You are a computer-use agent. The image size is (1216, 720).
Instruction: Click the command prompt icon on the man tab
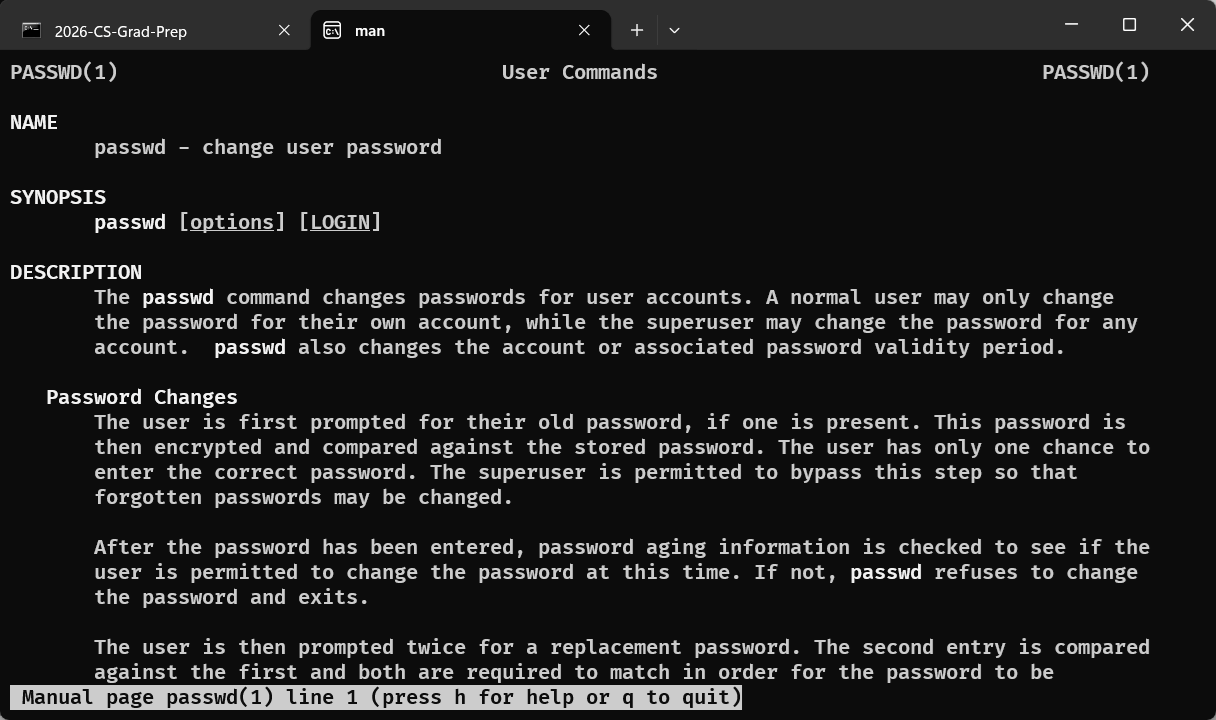coord(332,30)
